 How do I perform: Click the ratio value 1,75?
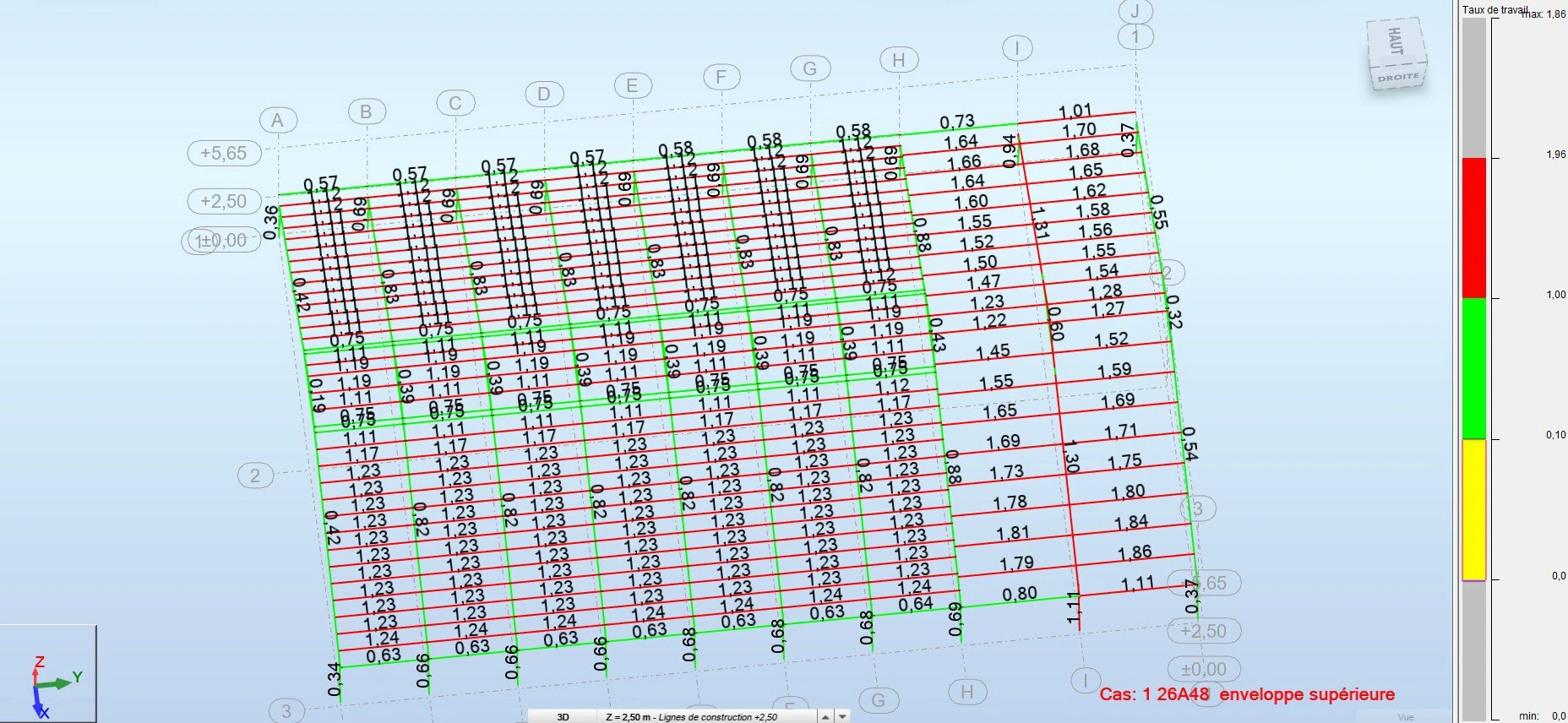[x=1124, y=462]
